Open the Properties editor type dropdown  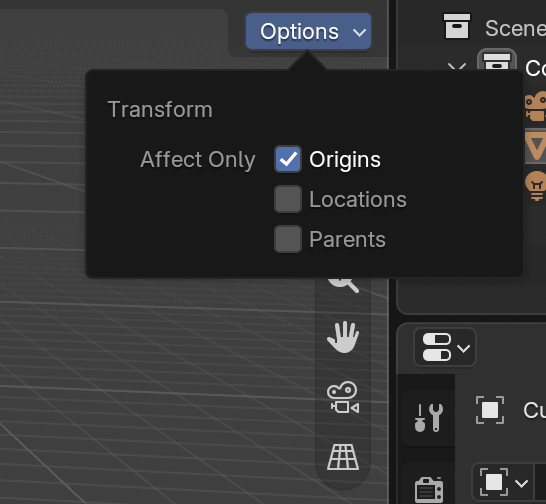[x=445, y=347]
